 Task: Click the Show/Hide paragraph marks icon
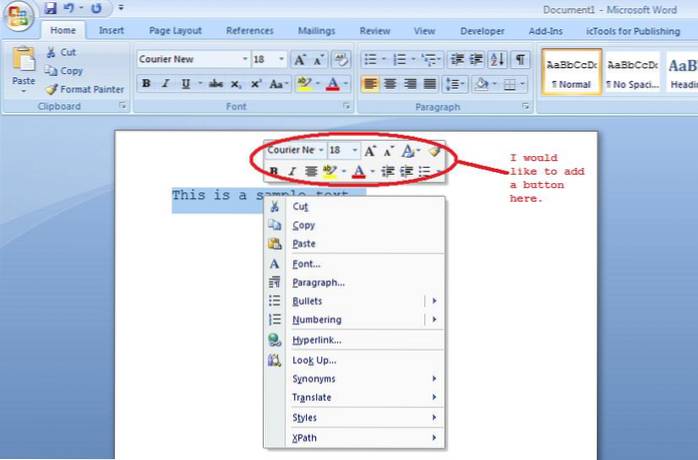tap(520, 60)
